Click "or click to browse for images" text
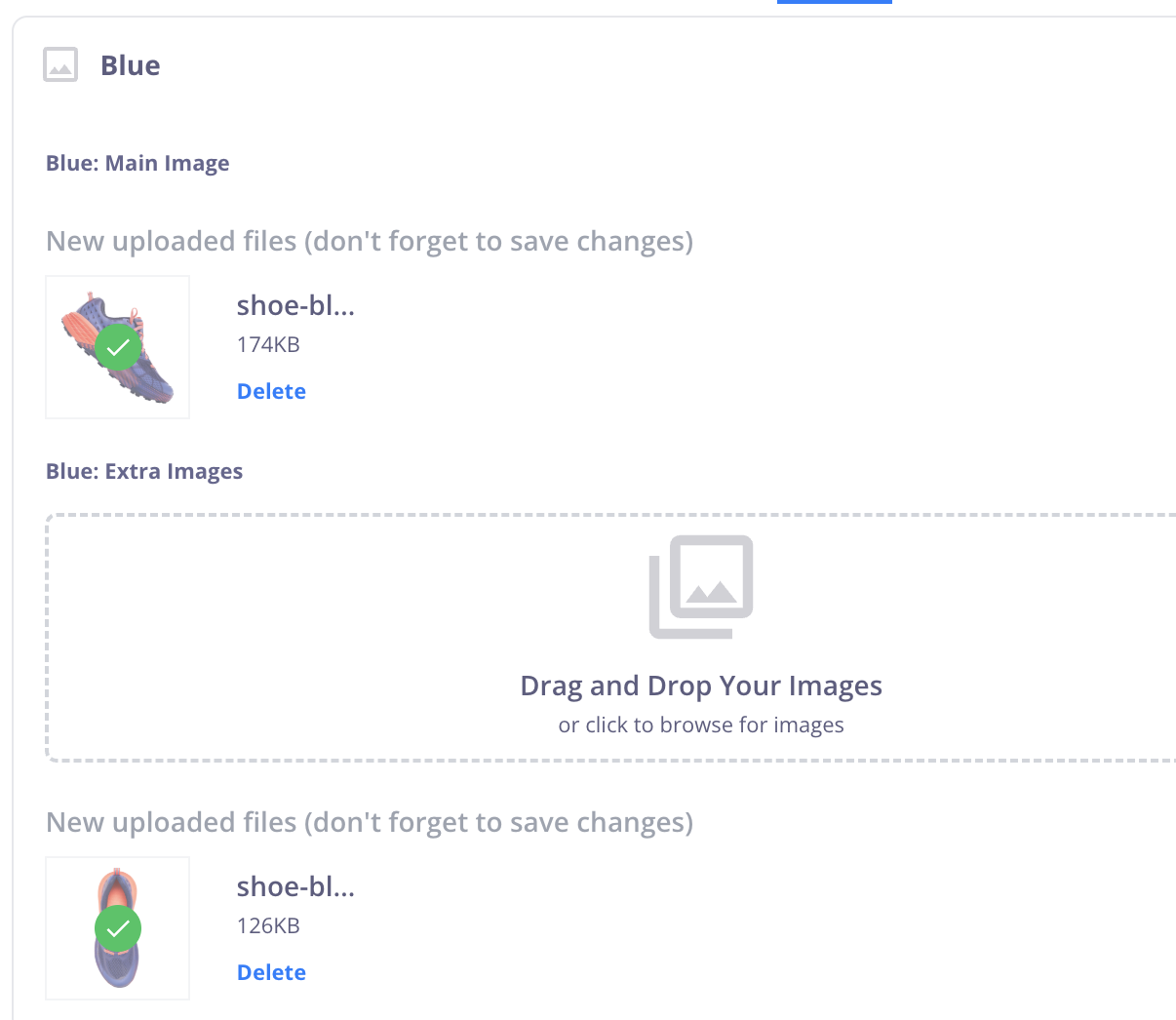 (x=701, y=725)
